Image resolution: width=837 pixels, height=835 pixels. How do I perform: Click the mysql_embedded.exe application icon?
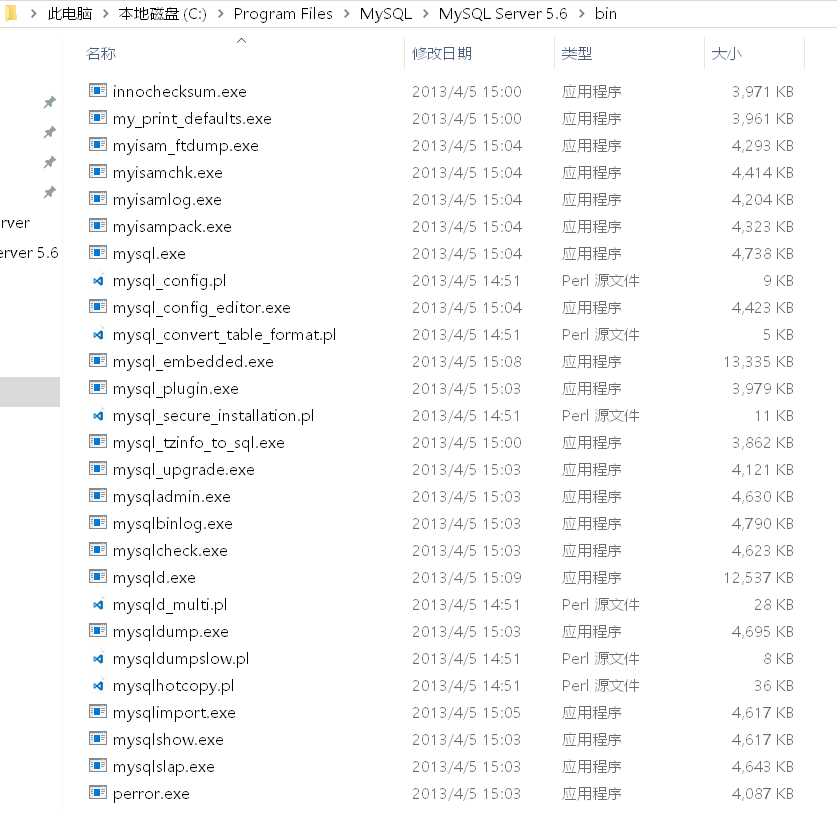(x=98, y=361)
